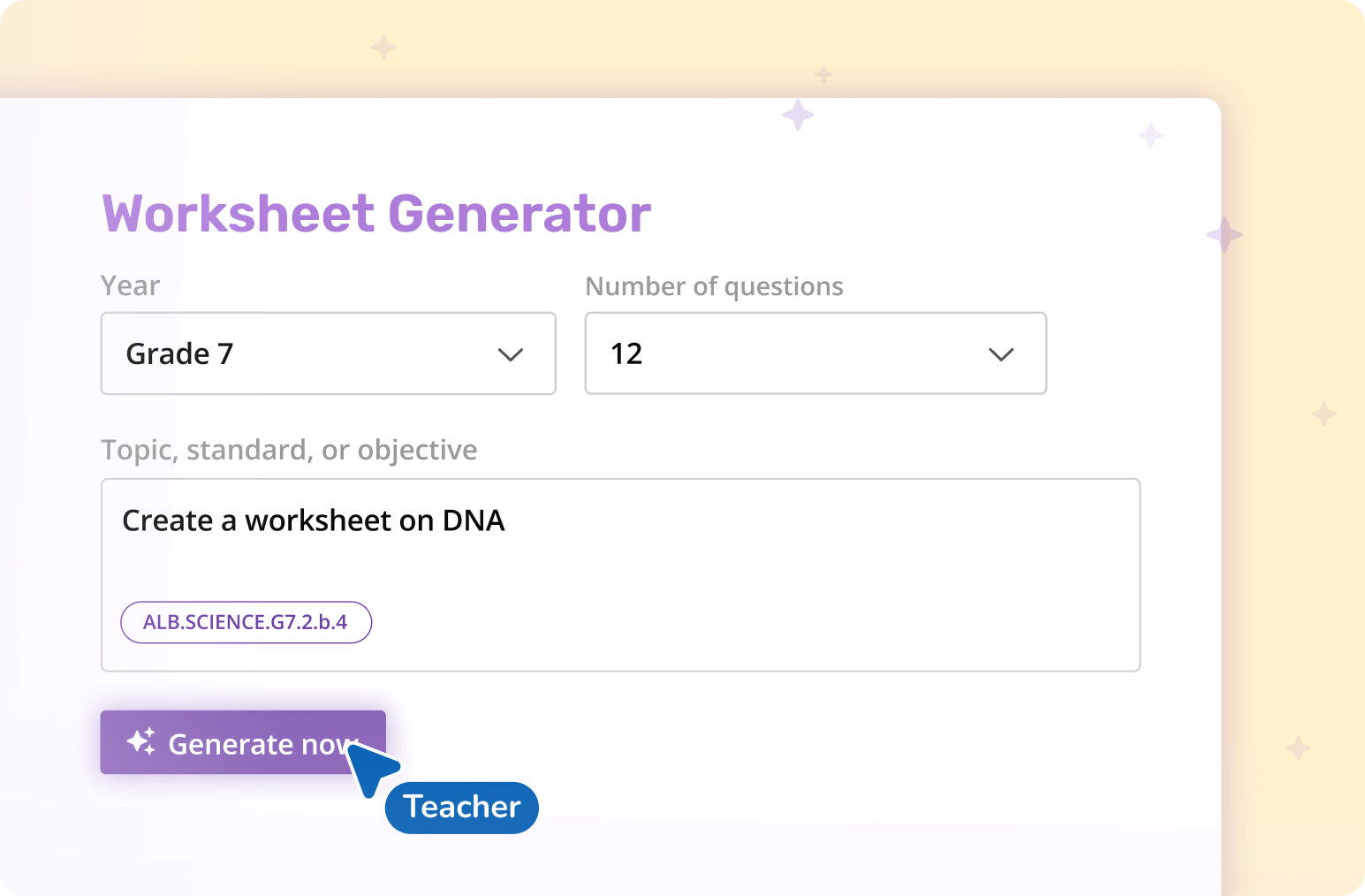
Task: Click the Number of questions label
Action: click(714, 285)
